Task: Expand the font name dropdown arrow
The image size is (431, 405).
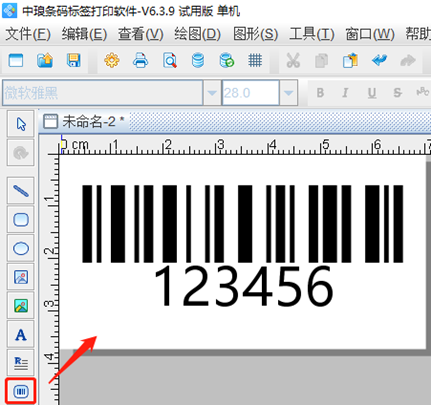Action: click(x=212, y=93)
